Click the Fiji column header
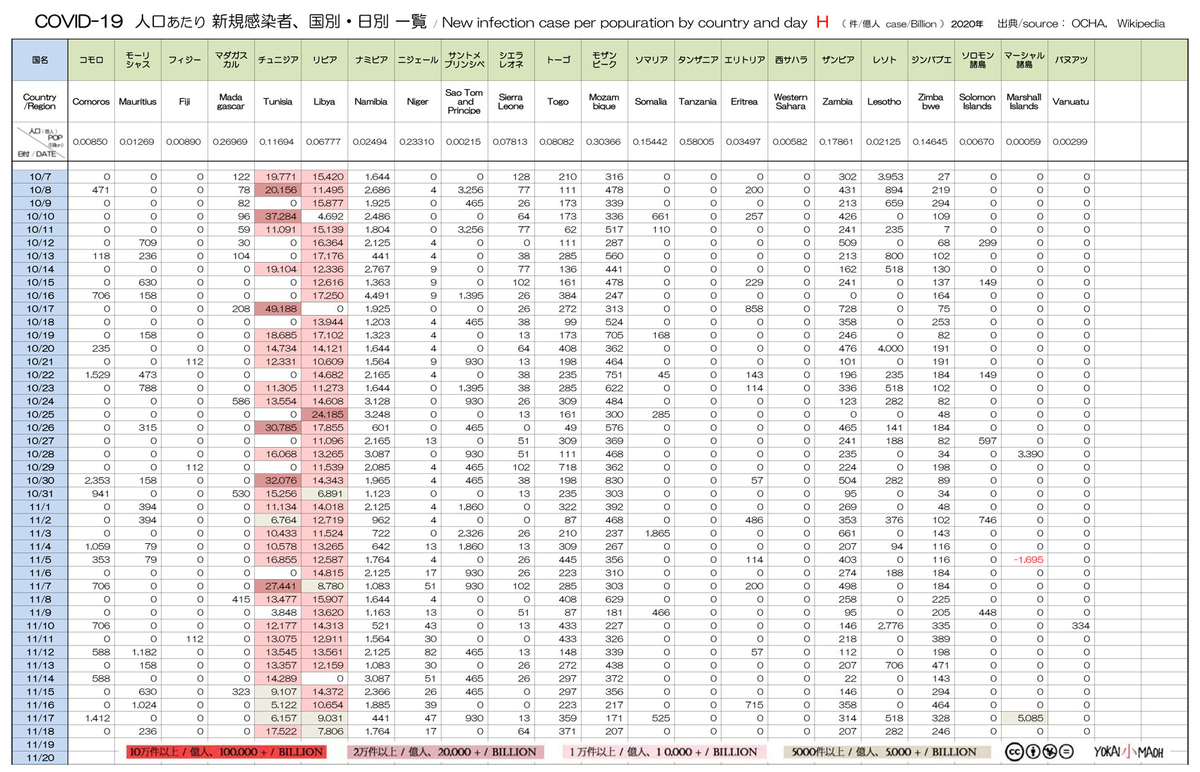 [x=183, y=102]
